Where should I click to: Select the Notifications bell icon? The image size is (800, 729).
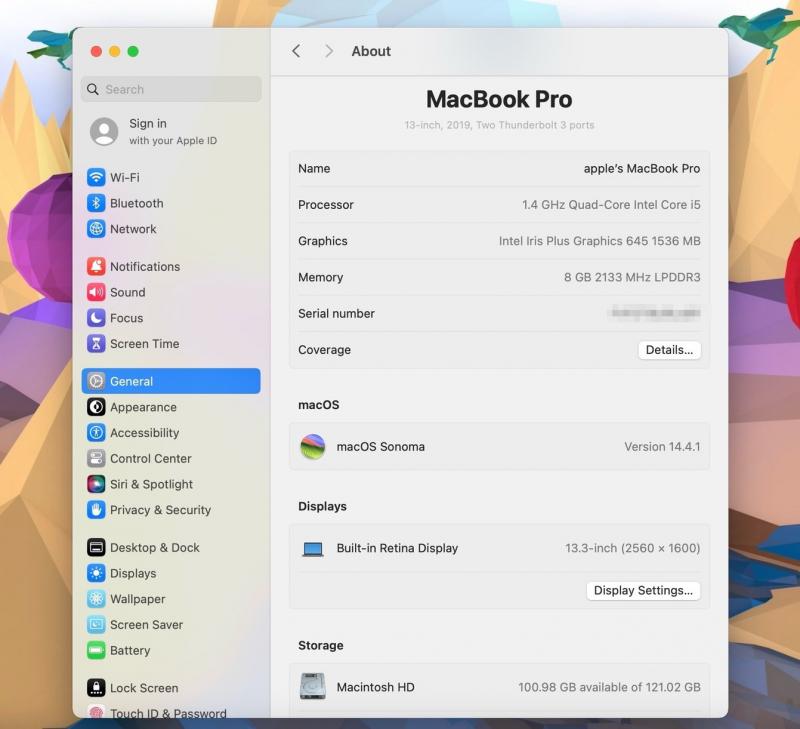point(96,266)
